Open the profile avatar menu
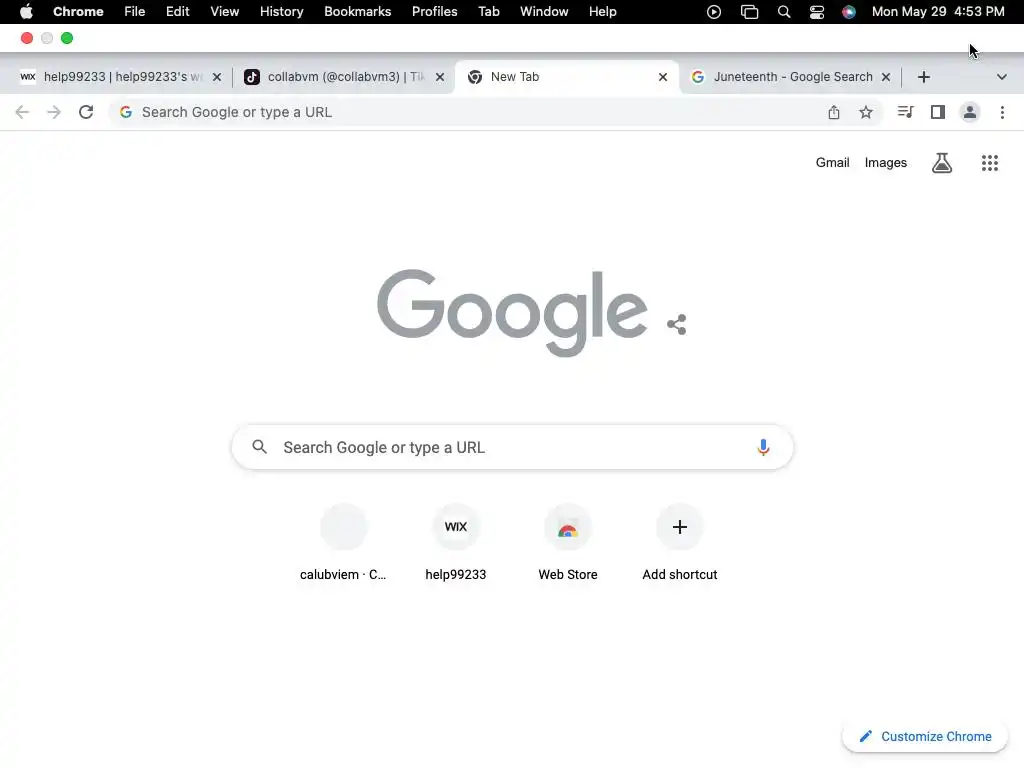This screenshot has height=768, width=1024. (x=970, y=112)
